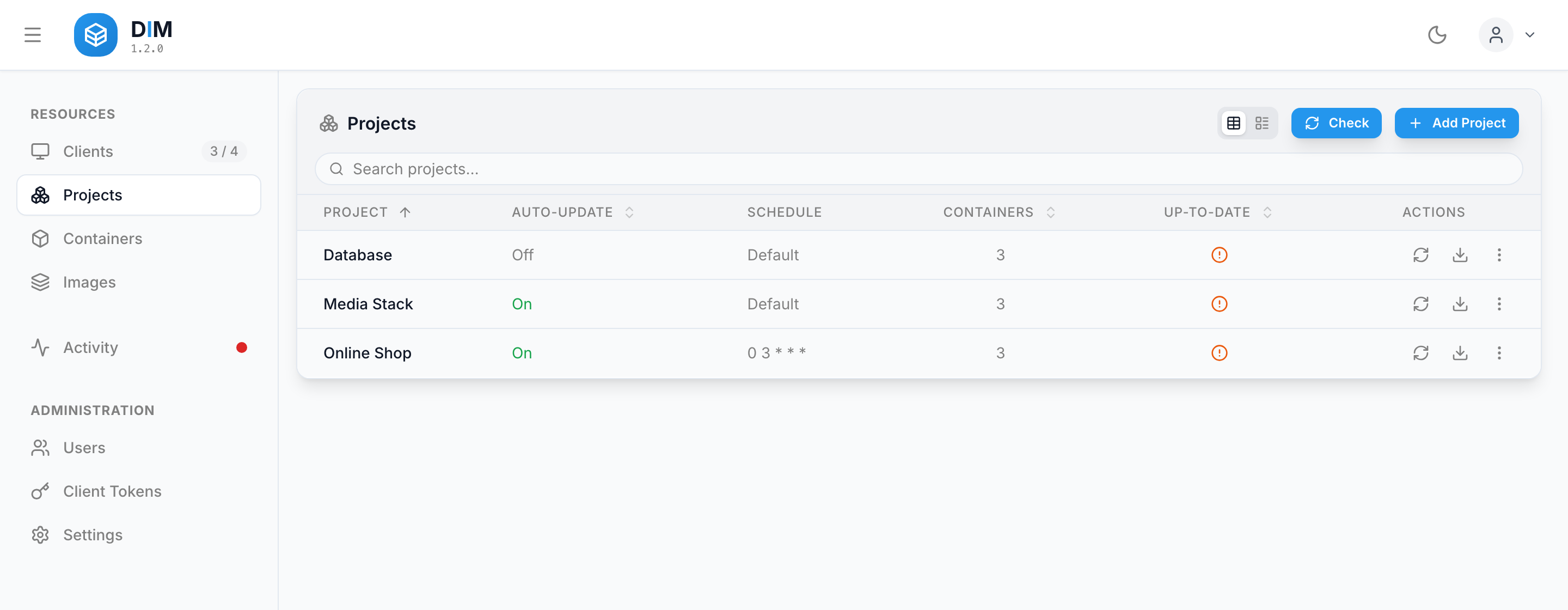Click the Add Project button
Viewport: 1568px width, 610px height.
point(1456,123)
